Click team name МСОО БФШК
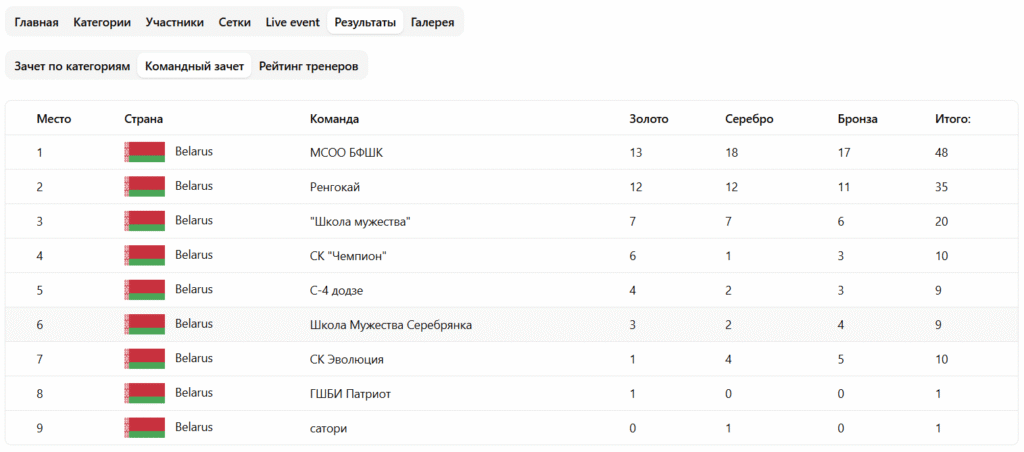The width and height of the screenshot is (1024, 452). (346, 152)
